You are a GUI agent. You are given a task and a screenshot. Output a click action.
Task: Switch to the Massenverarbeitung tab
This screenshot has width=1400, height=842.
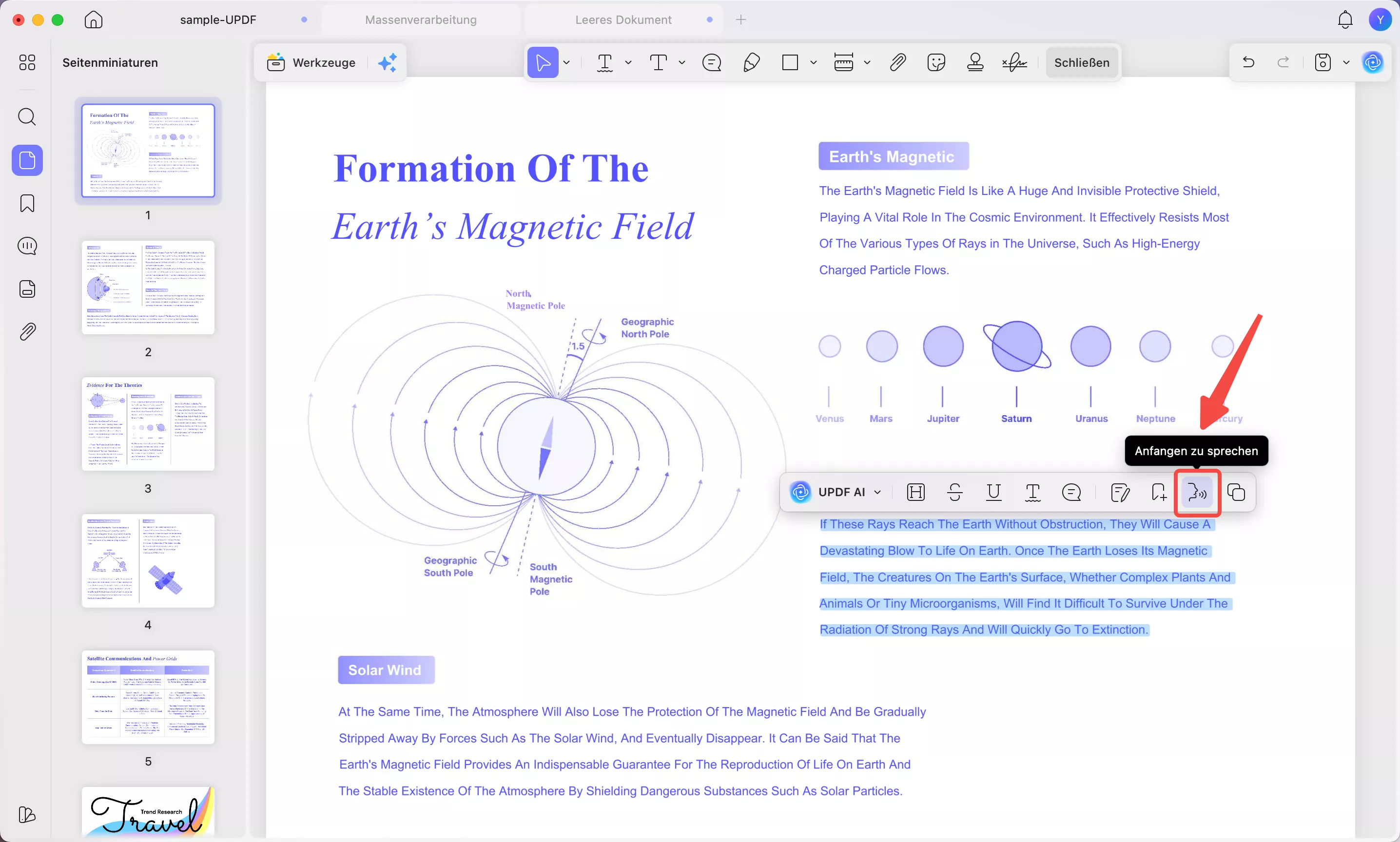421,20
